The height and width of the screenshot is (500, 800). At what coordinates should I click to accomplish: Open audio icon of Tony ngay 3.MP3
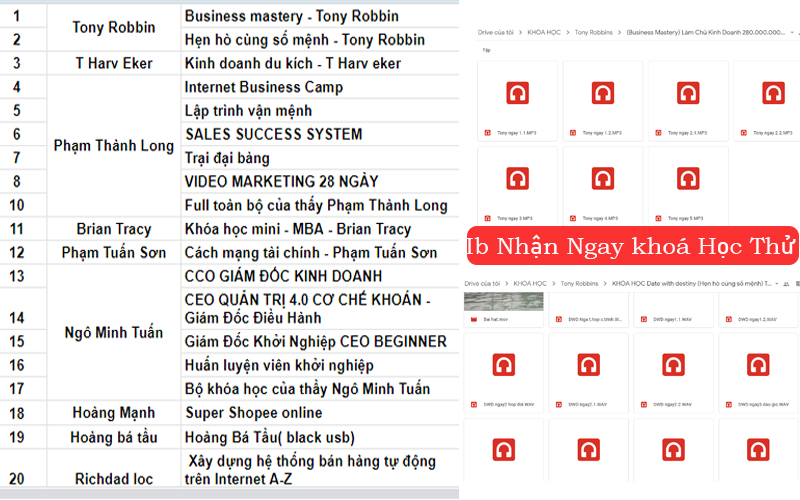(x=517, y=179)
